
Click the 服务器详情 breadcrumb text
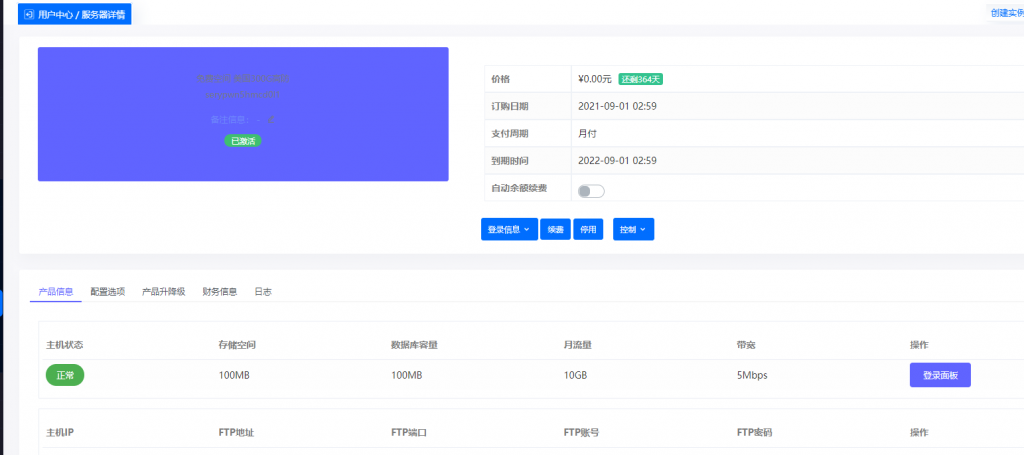(103, 15)
